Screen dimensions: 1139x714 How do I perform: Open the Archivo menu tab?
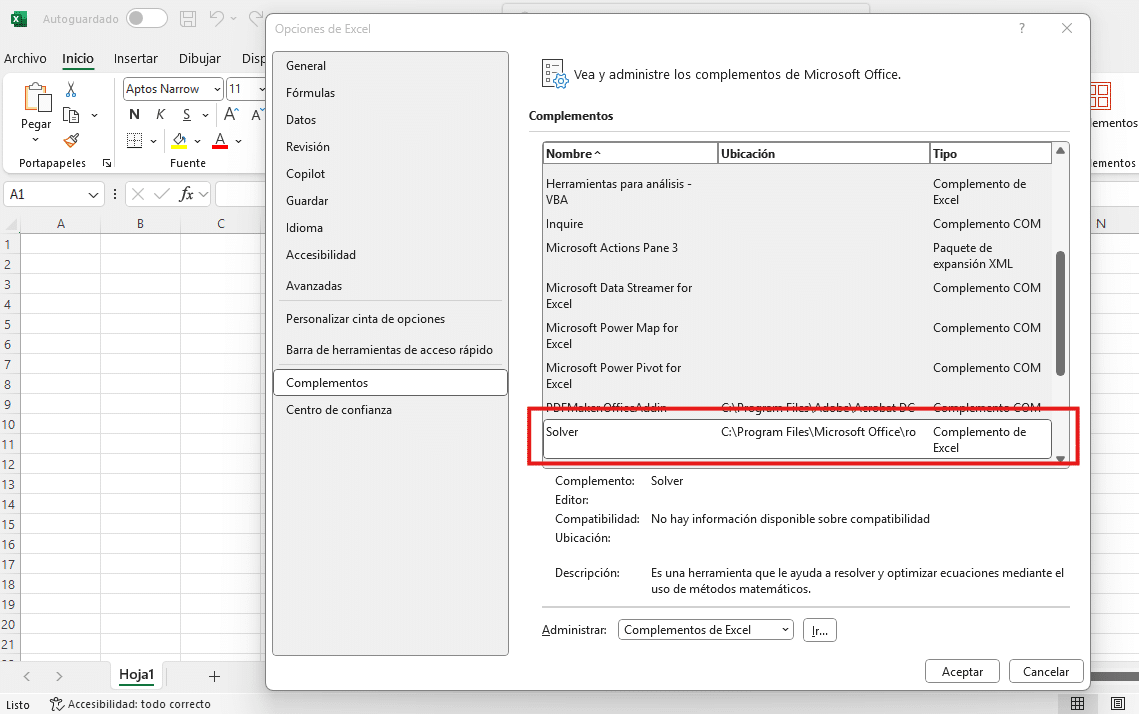pos(25,58)
